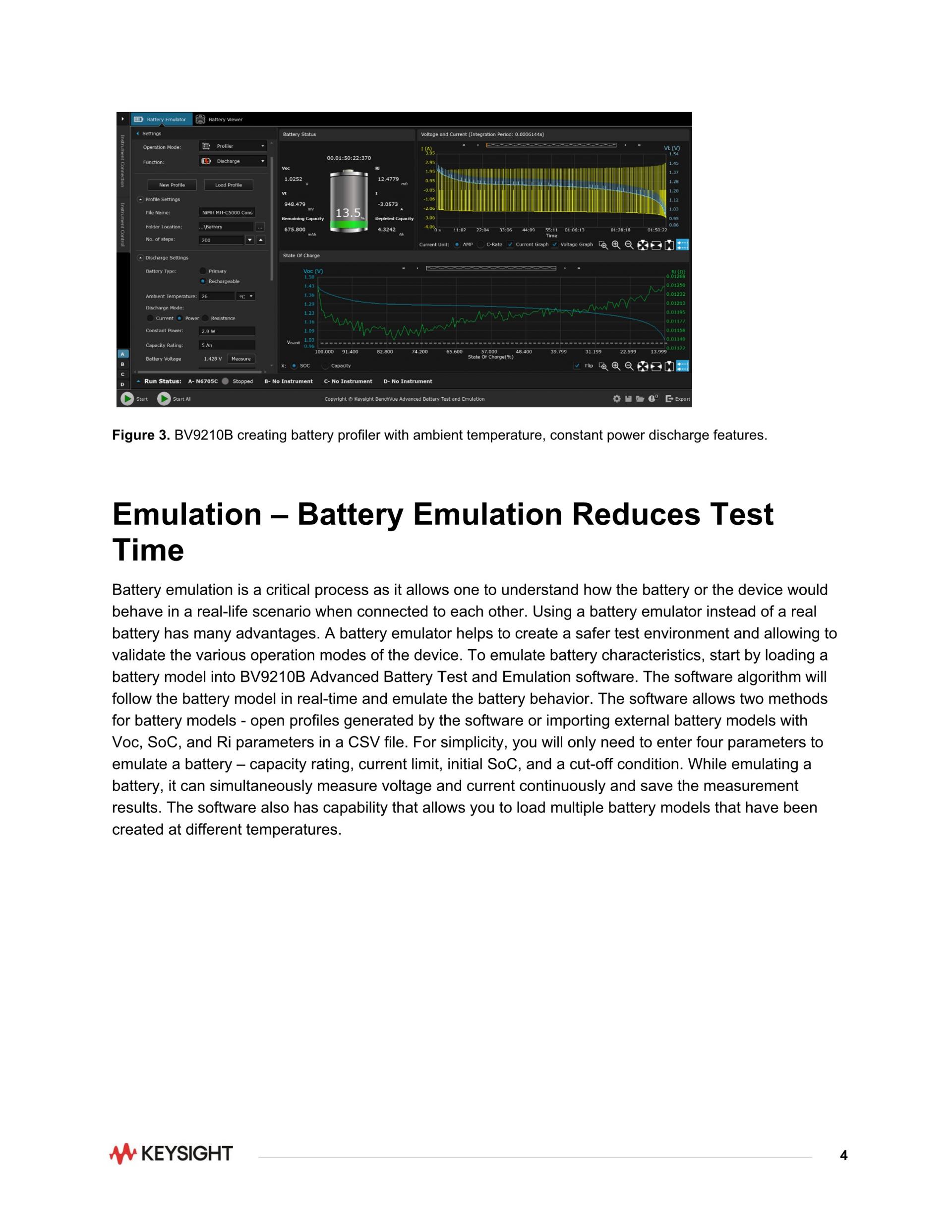Click Voltage graph autoscale all icon

pyautogui.click(x=643, y=245)
